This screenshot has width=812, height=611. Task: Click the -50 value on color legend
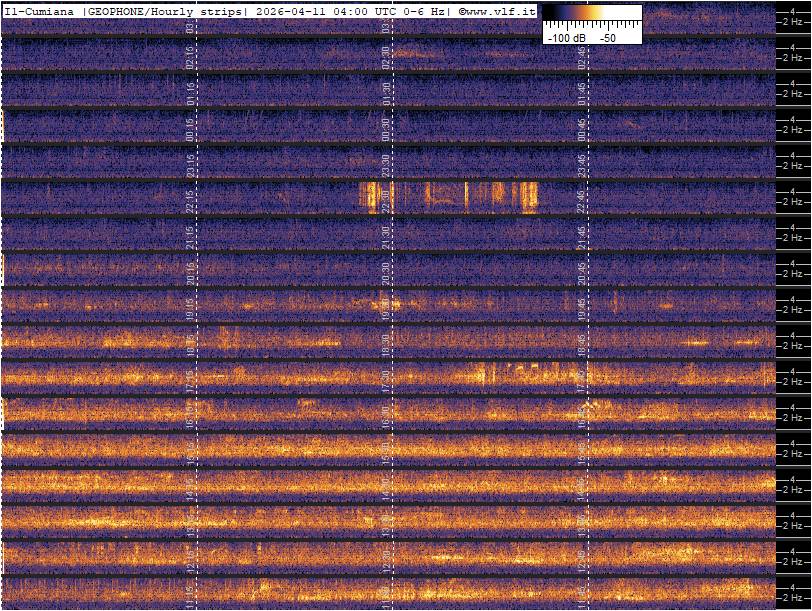pos(606,37)
